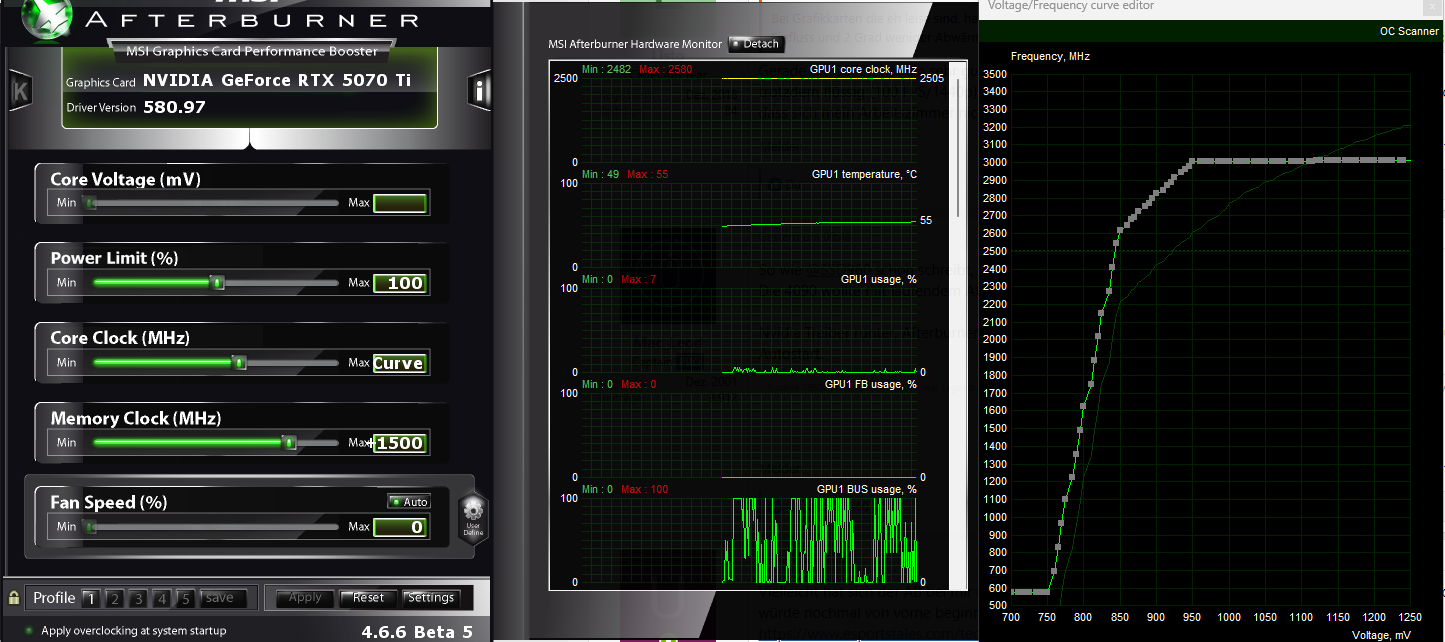Click the hardware monitor vertical scrollbar
The height and width of the screenshot is (642, 1445).
click(x=957, y=145)
